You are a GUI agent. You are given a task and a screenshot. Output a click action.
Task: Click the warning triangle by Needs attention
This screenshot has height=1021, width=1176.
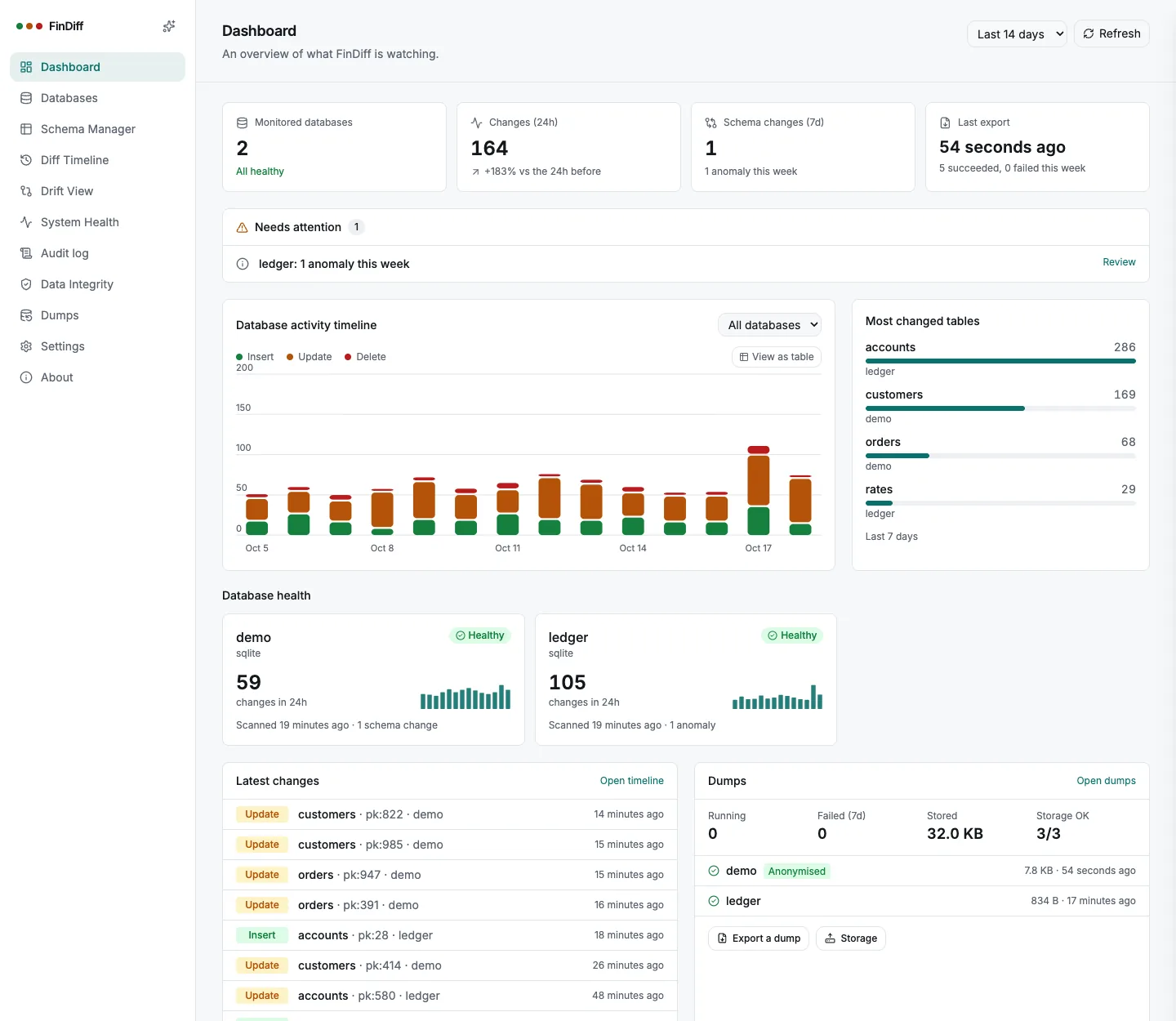tap(242, 228)
